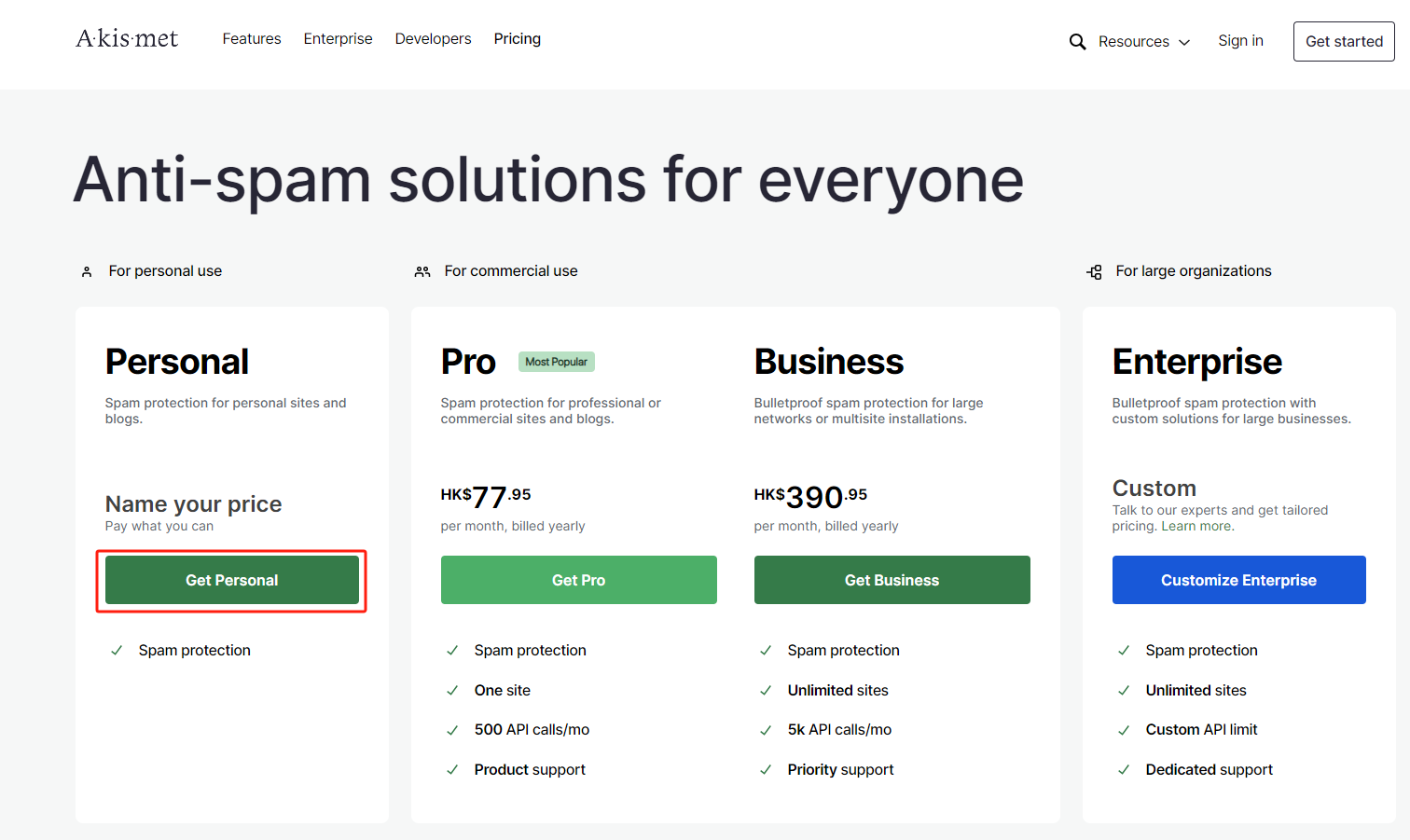This screenshot has height=840, width=1410.
Task: Click the HK$390.95 price
Action: click(810, 497)
